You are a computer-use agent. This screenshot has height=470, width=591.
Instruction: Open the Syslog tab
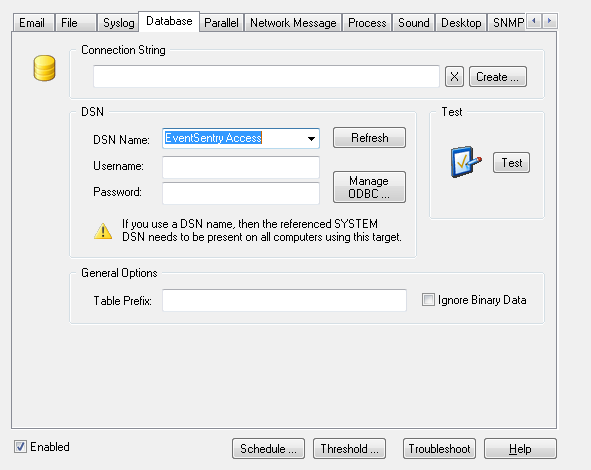click(x=119, y=23)
